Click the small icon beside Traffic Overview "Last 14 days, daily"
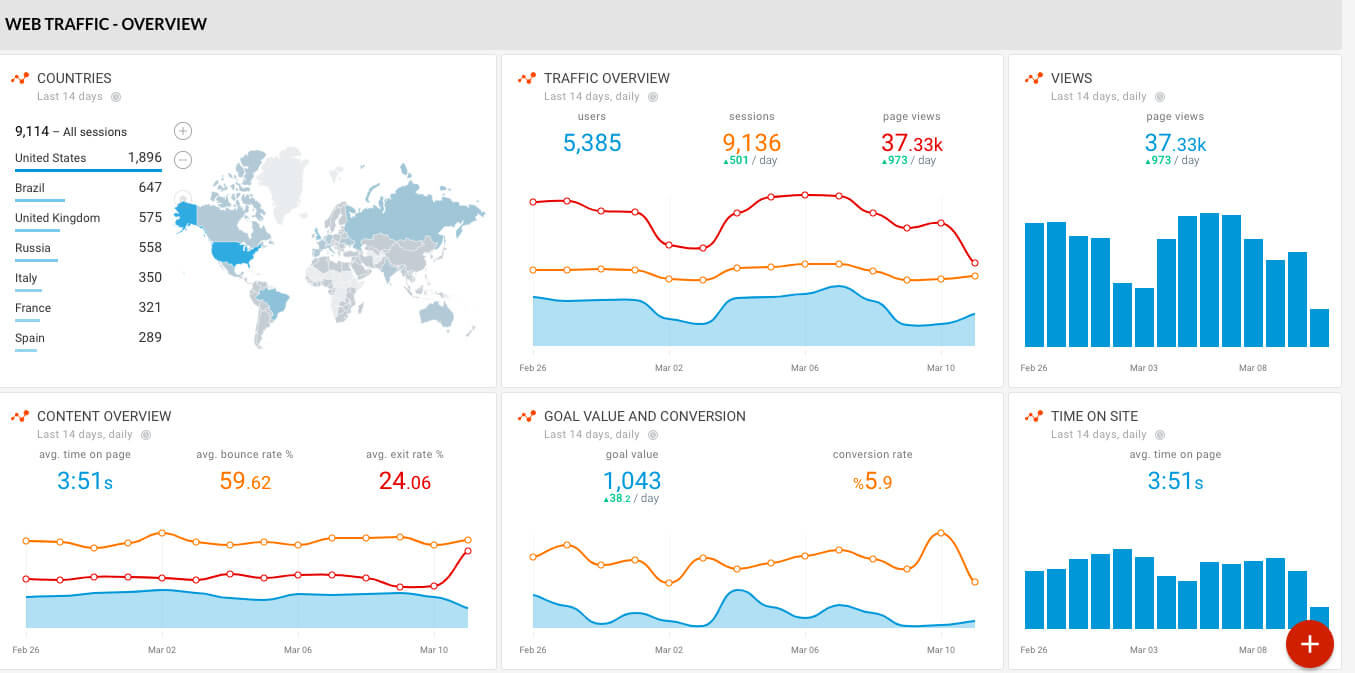Image resolution: width=1355 pixels, height=673 pixels. (653, 97)
